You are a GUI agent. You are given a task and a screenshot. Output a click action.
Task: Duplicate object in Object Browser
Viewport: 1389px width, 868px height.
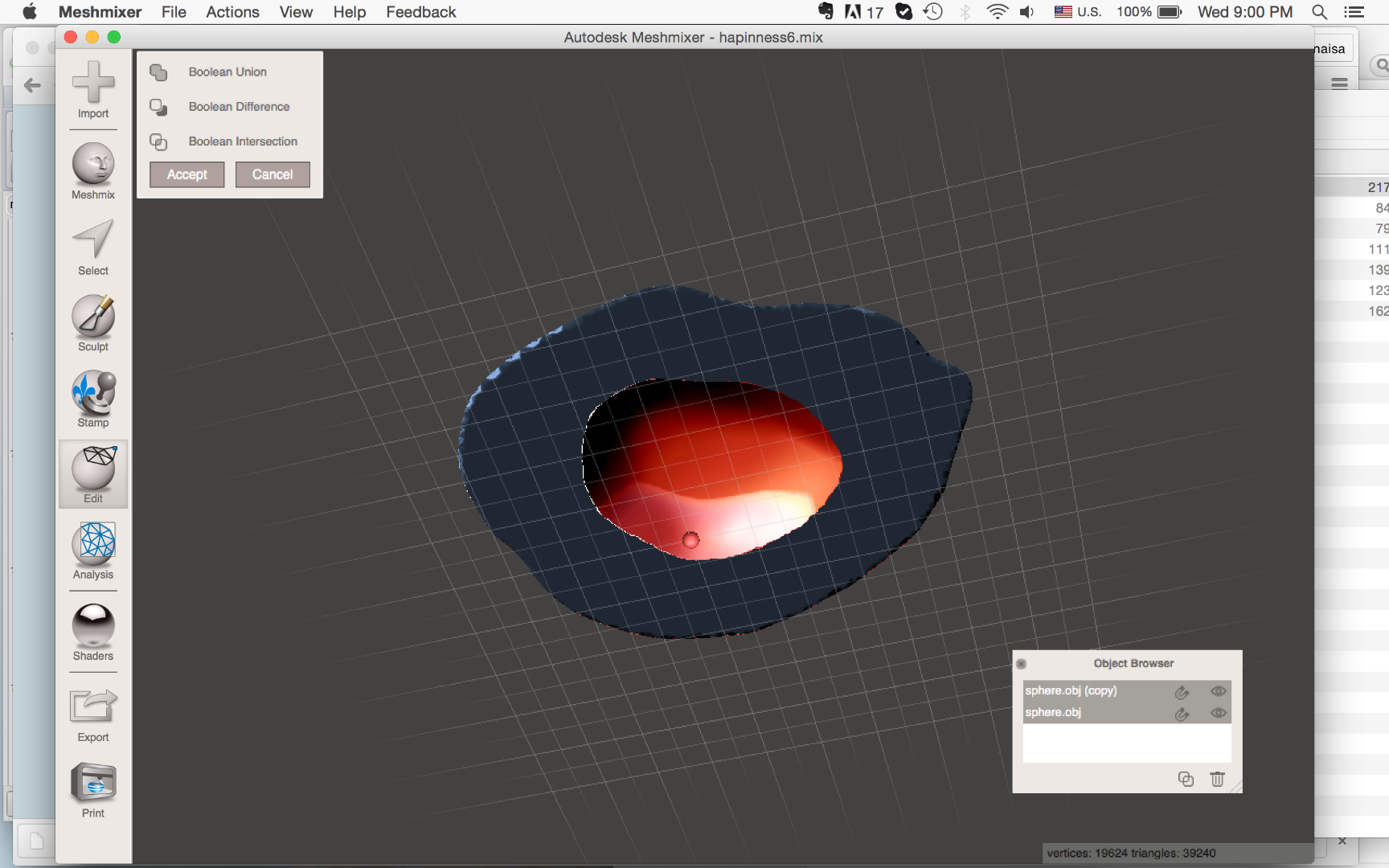pyautogui.click(x=1186, y=779)
